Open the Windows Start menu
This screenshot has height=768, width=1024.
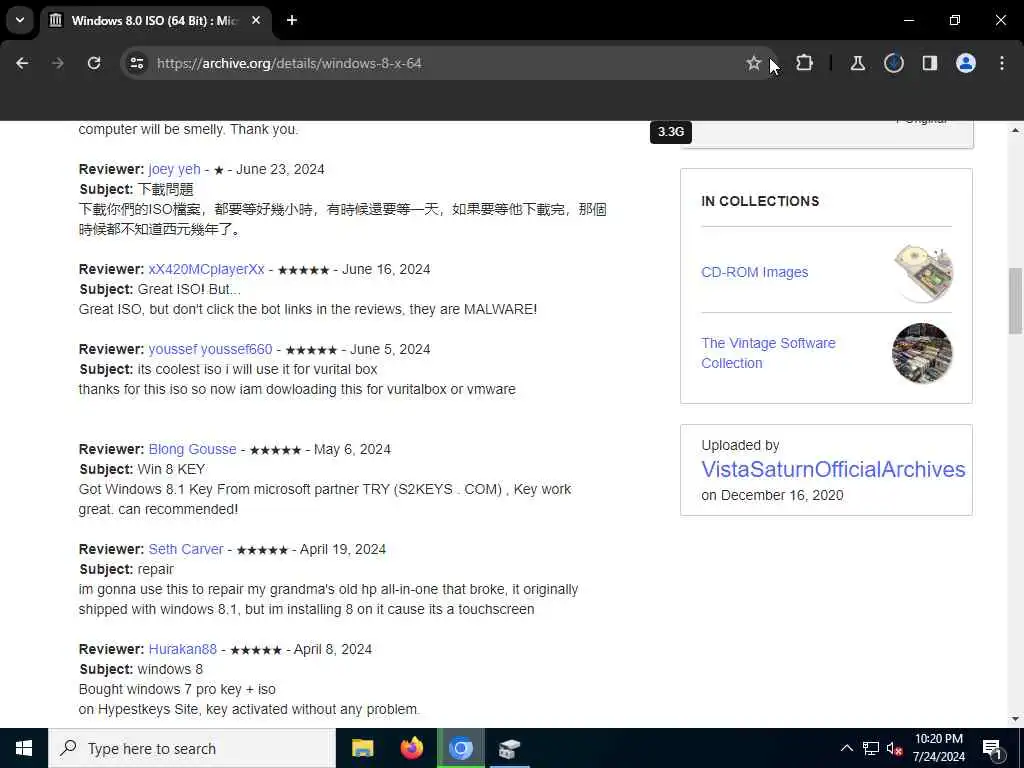[24, 748]
